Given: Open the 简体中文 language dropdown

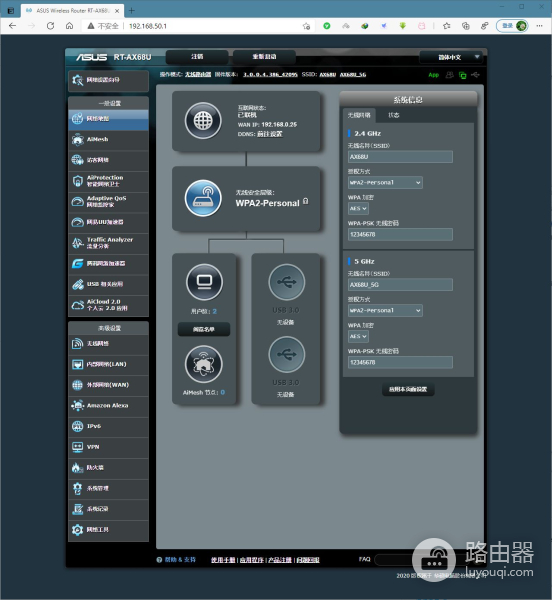Looking at the screenshot, I should pos(451,57).
